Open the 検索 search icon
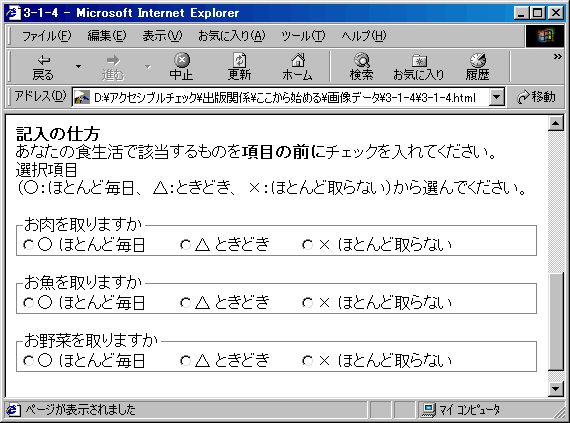 point(361,60)
